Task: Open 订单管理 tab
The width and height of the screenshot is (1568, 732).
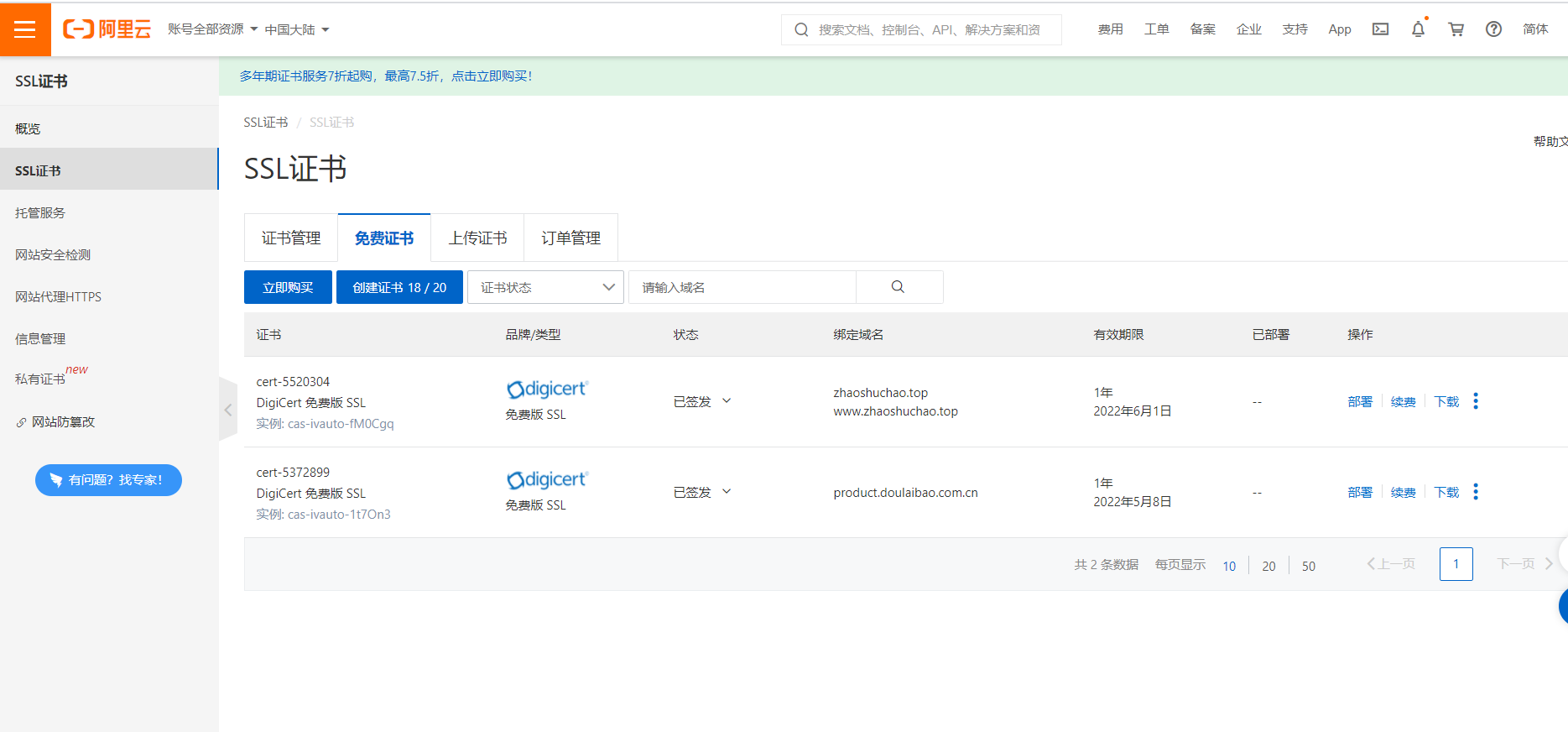Action: [570, 238]
